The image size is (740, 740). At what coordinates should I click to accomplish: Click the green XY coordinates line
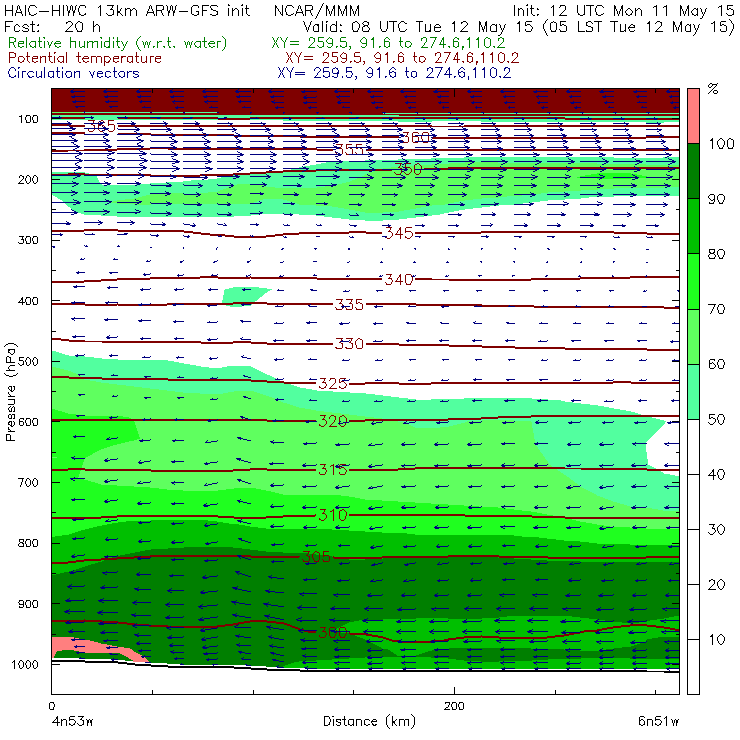(x=388, y=43)
